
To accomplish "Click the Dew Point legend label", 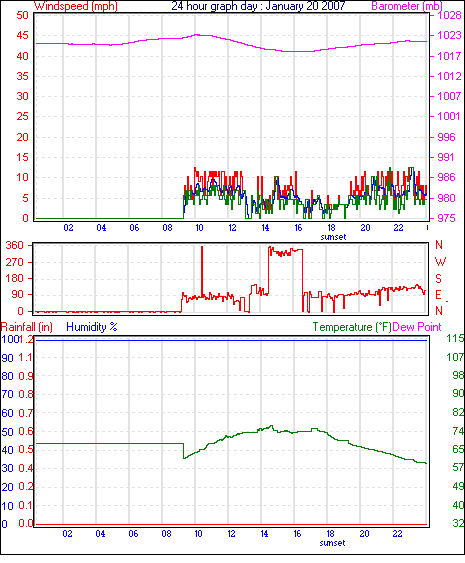I will pos(417,327).
